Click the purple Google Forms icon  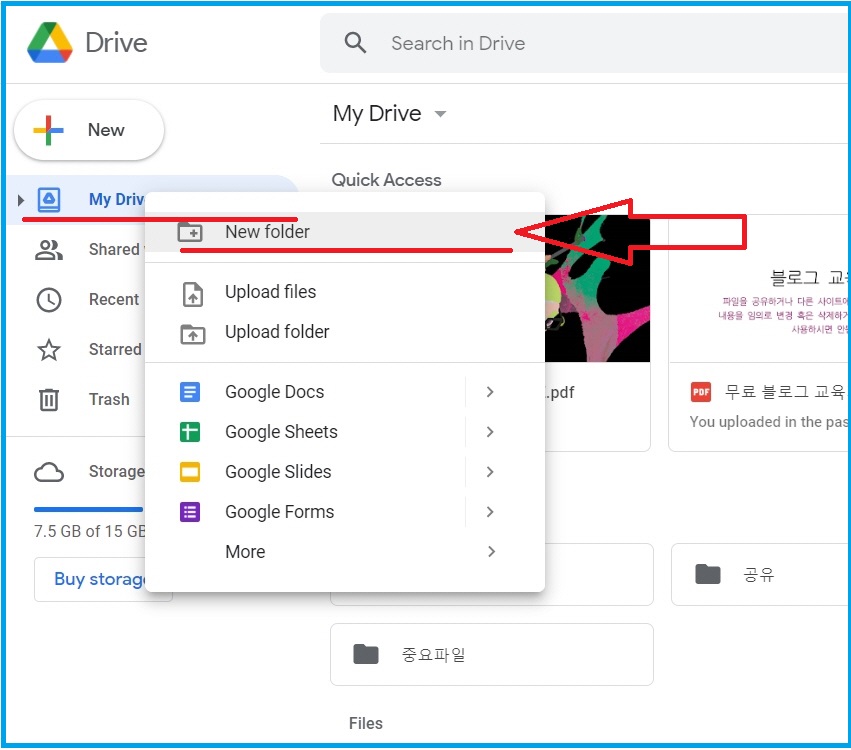(190, 512)
